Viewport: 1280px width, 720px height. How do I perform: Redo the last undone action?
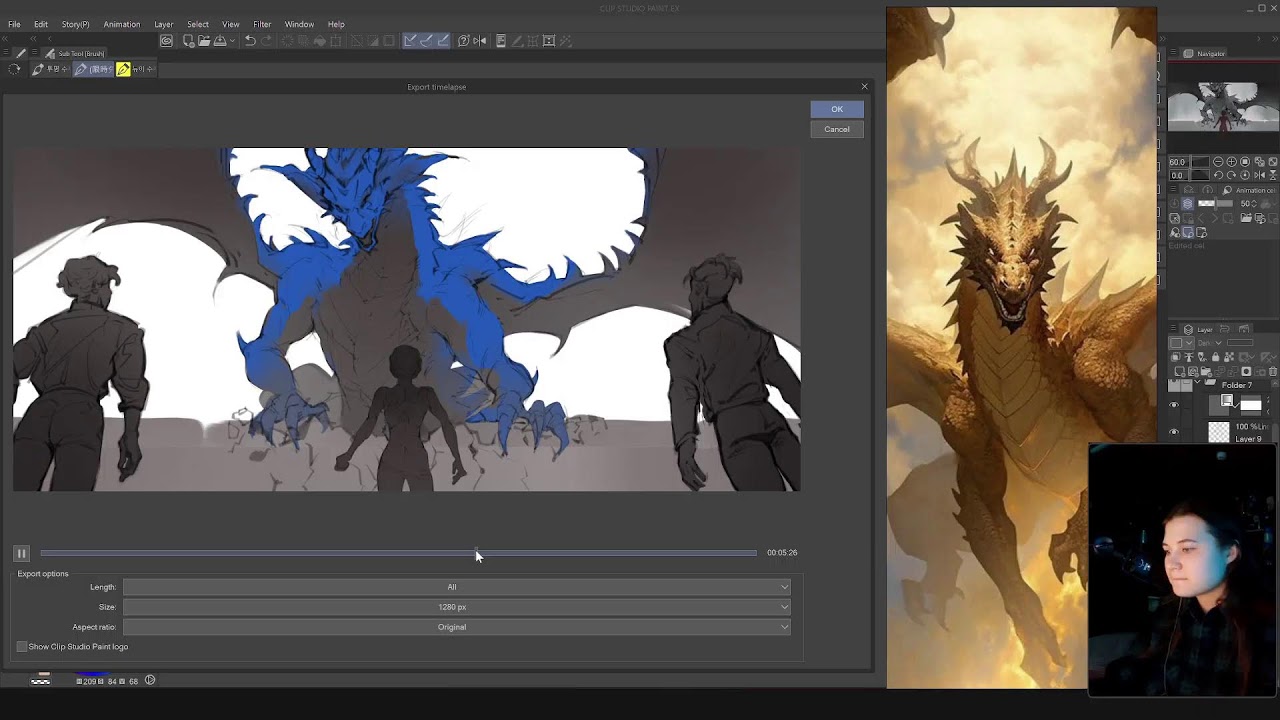267,41
